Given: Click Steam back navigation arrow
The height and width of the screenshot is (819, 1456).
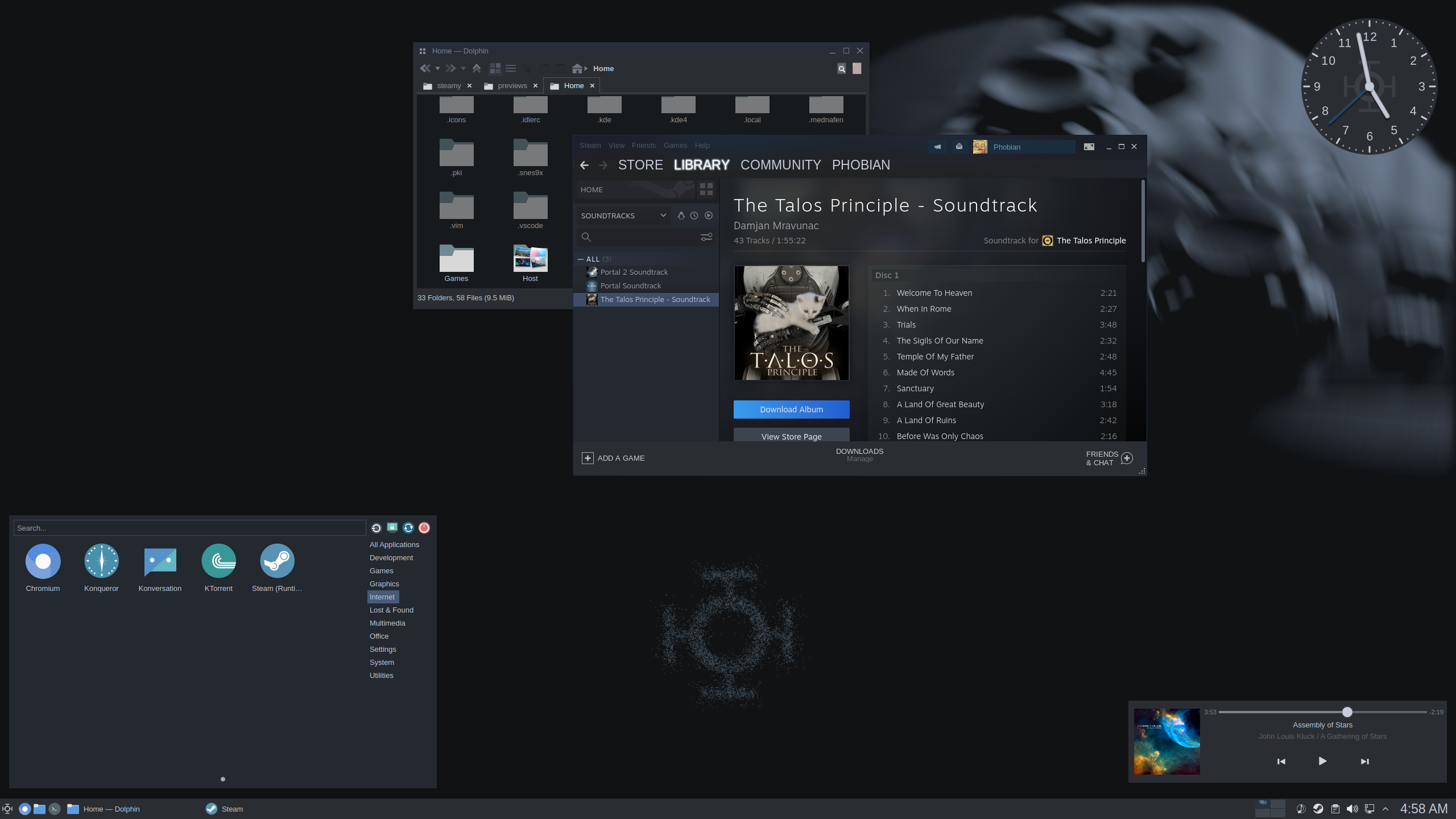Looking at the screenshot, I should [584, 165].
